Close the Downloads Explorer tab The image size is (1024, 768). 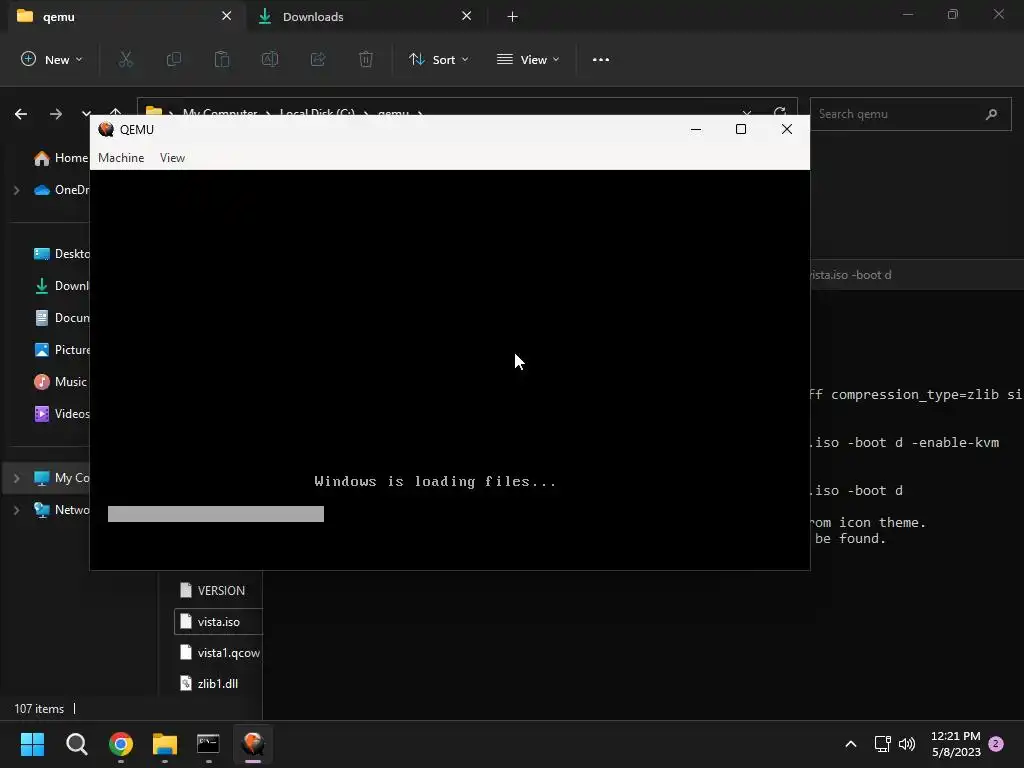(x=466, y=16)
